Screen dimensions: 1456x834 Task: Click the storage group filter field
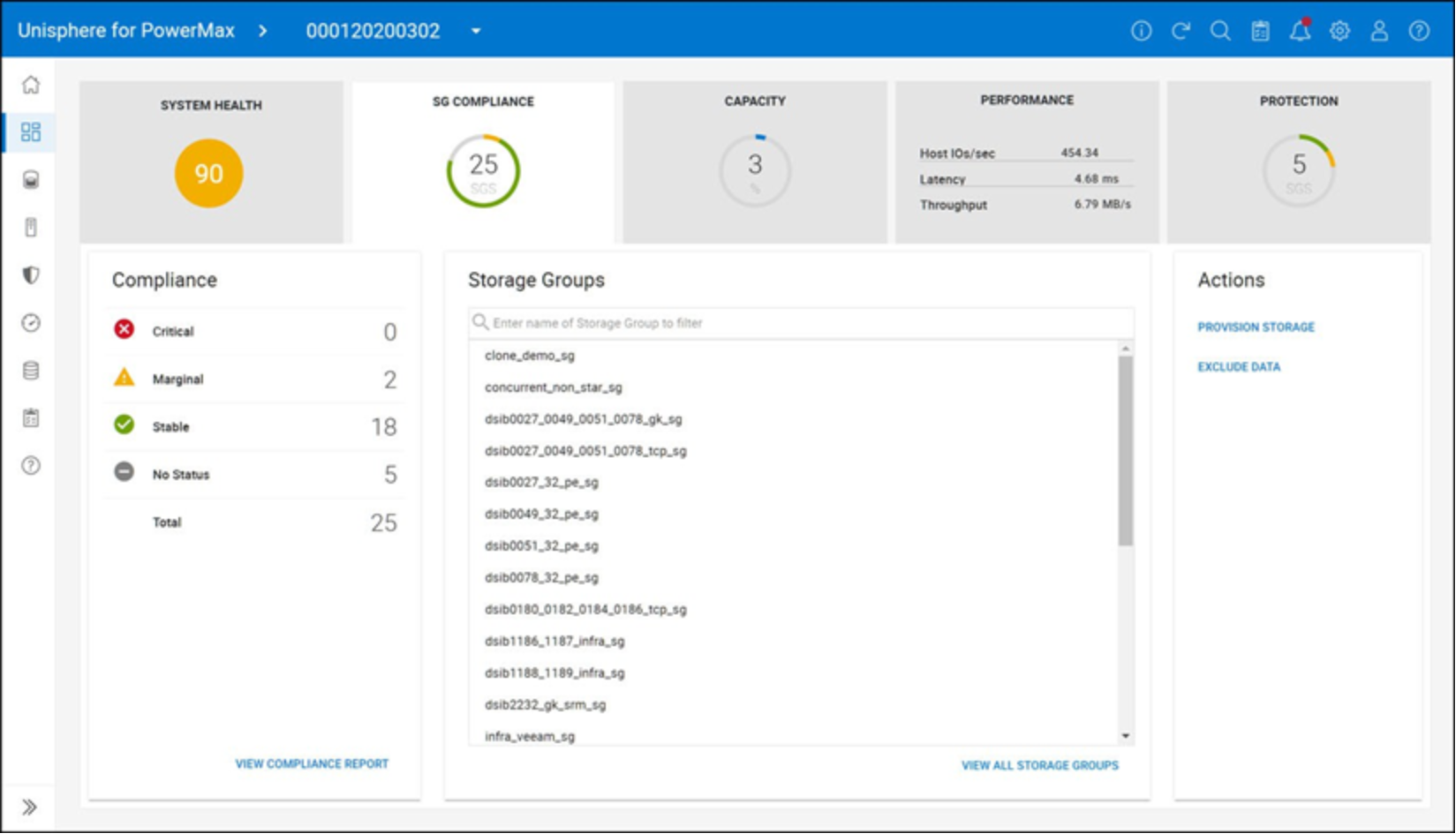801,323
